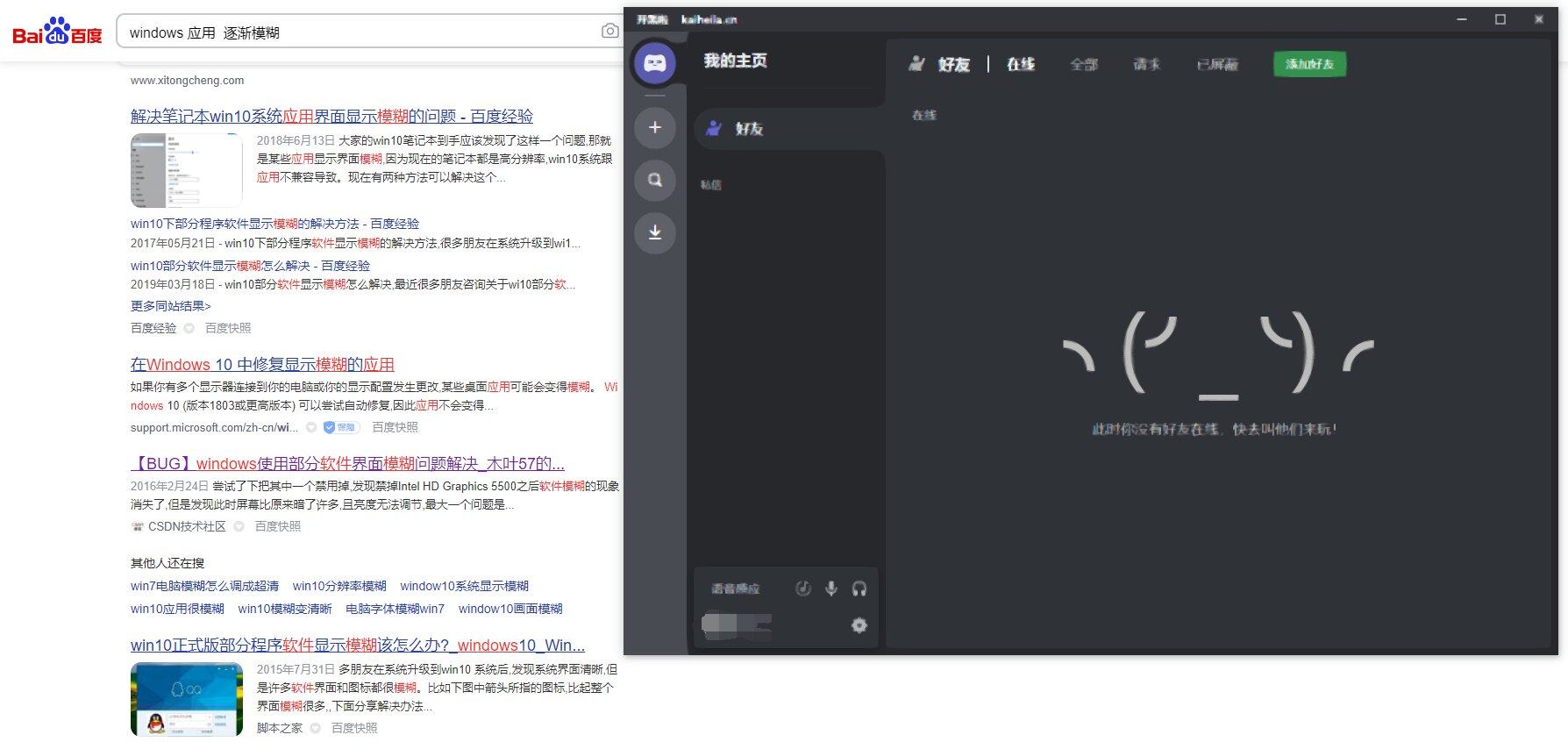
Task: Click the QQ thumbnail of last result
Action: (x=187, y=699)
